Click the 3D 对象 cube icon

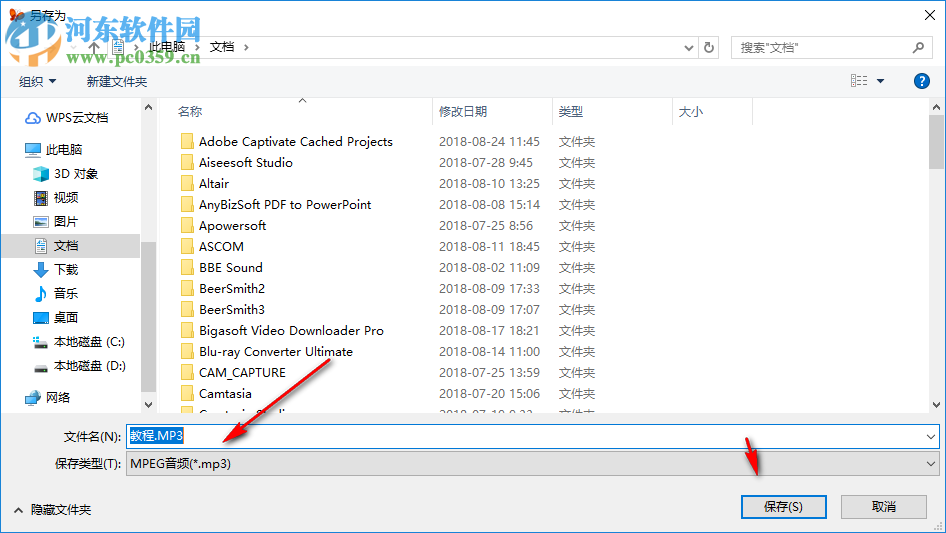[40, 174]
